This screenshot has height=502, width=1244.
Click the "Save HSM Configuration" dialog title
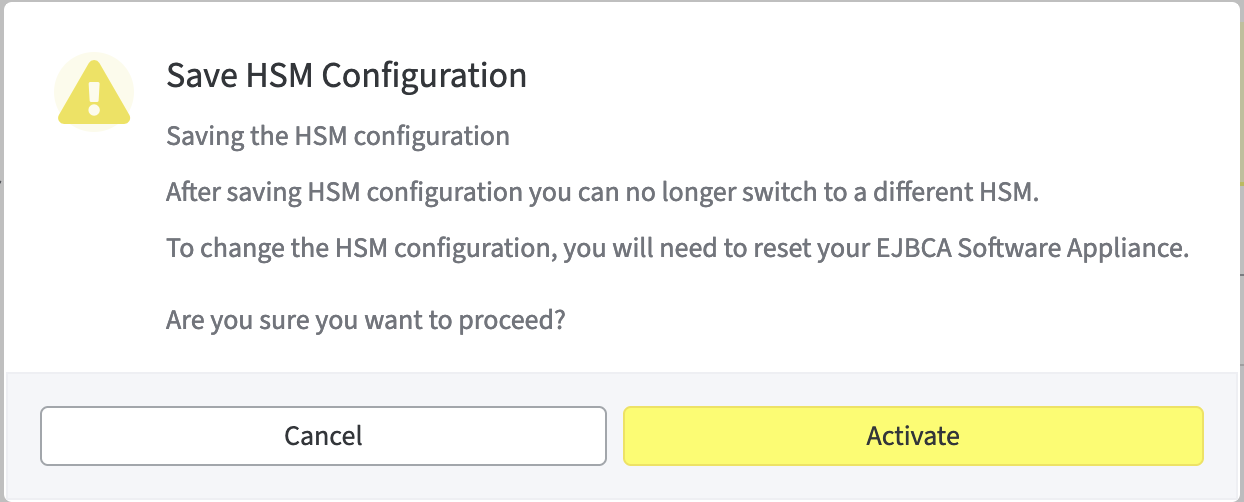click(346, 76)
